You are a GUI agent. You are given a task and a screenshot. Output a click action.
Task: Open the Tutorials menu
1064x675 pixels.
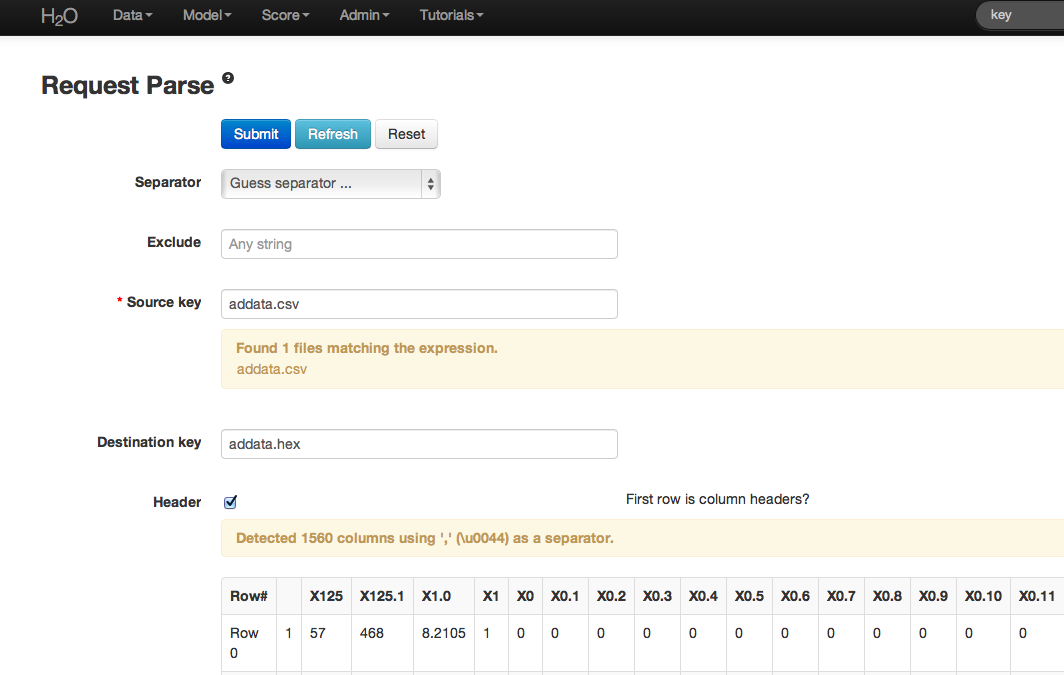tap(451, 16)
